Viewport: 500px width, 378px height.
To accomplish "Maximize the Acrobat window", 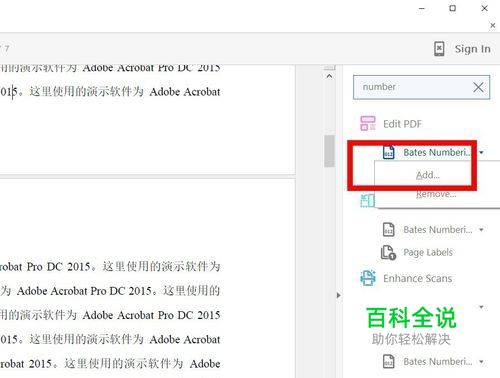I will pos(453,8).
